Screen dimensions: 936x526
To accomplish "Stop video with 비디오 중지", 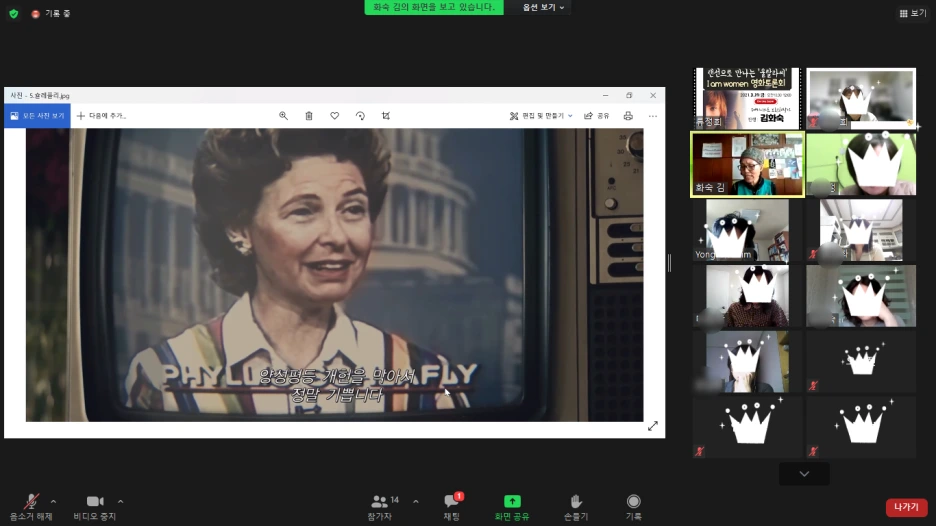I will pyautogui.click(x=95, y=507).
